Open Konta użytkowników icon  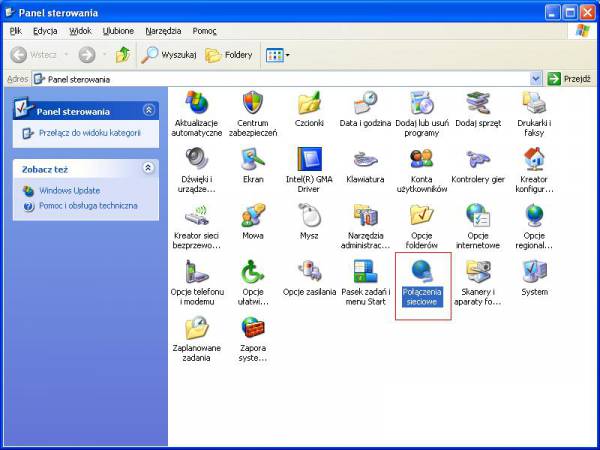[x=421, y=159]
